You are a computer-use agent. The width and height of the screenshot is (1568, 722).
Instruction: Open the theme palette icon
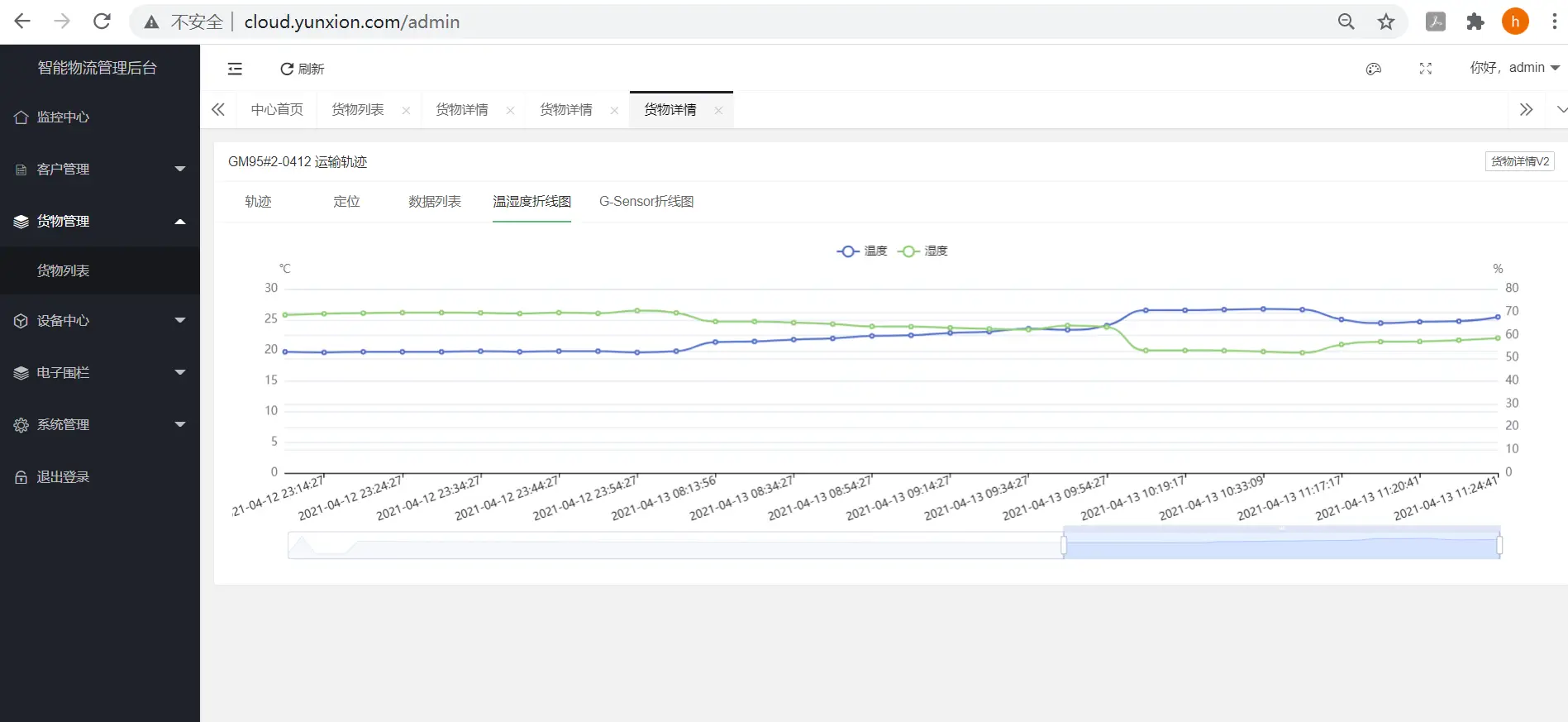click(1373, 69)
